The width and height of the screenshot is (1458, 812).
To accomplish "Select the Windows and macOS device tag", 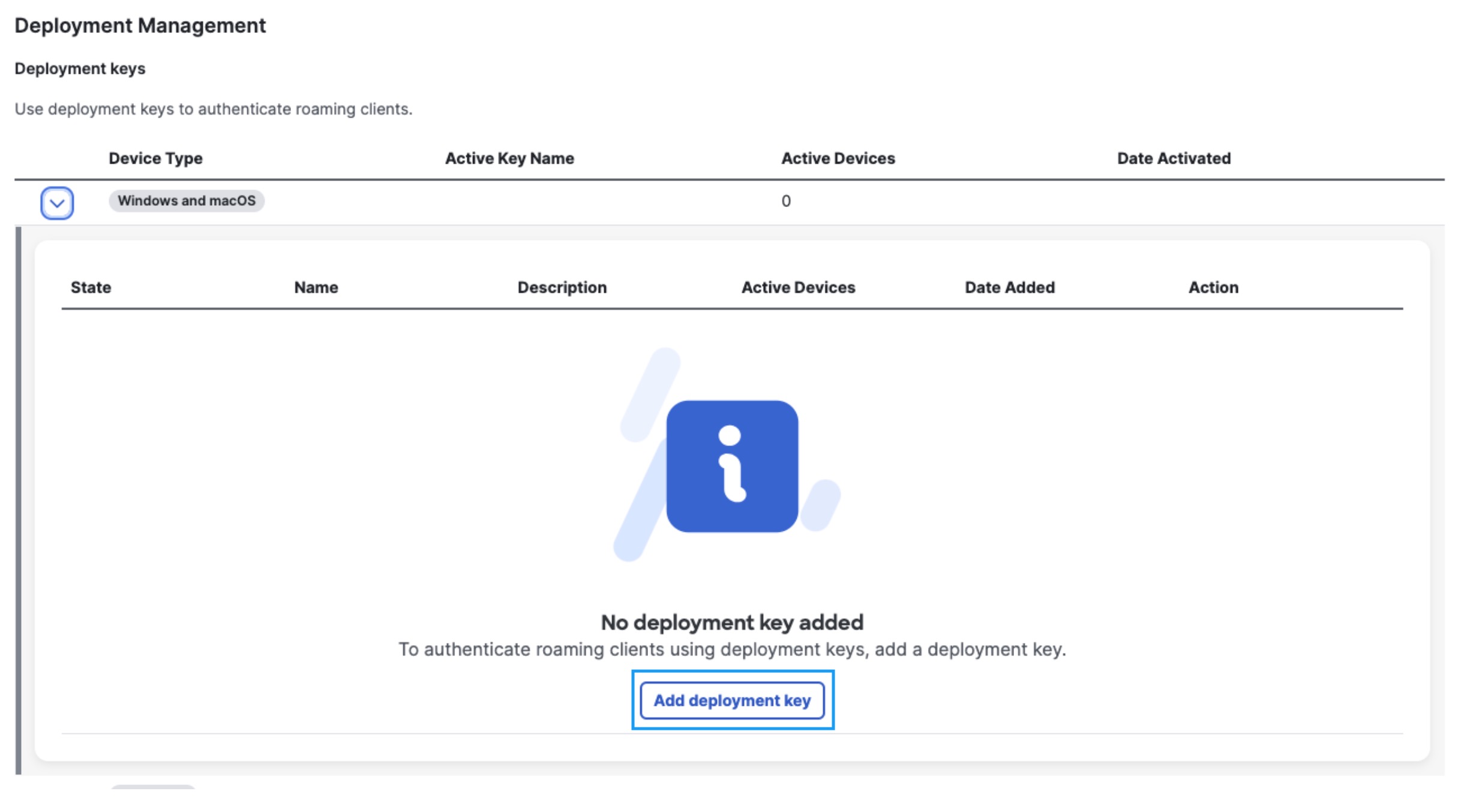I will click(x=187, y=201).
